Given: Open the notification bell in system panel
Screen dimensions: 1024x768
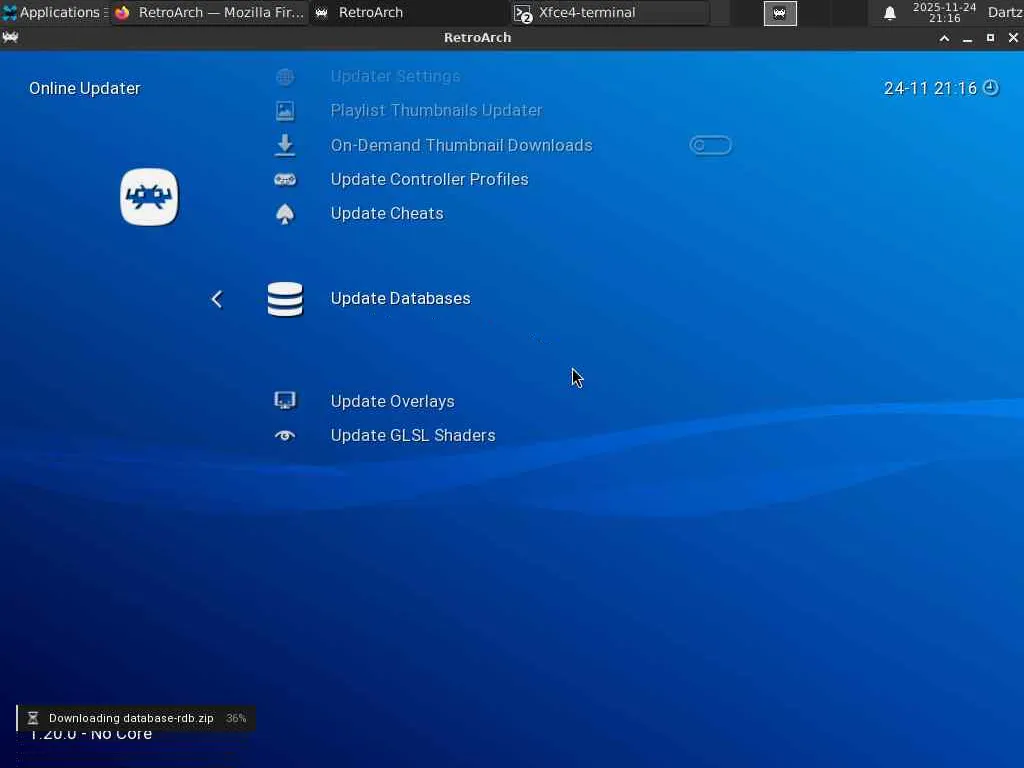Looking at the screenshot, I should tap(889, 13).
